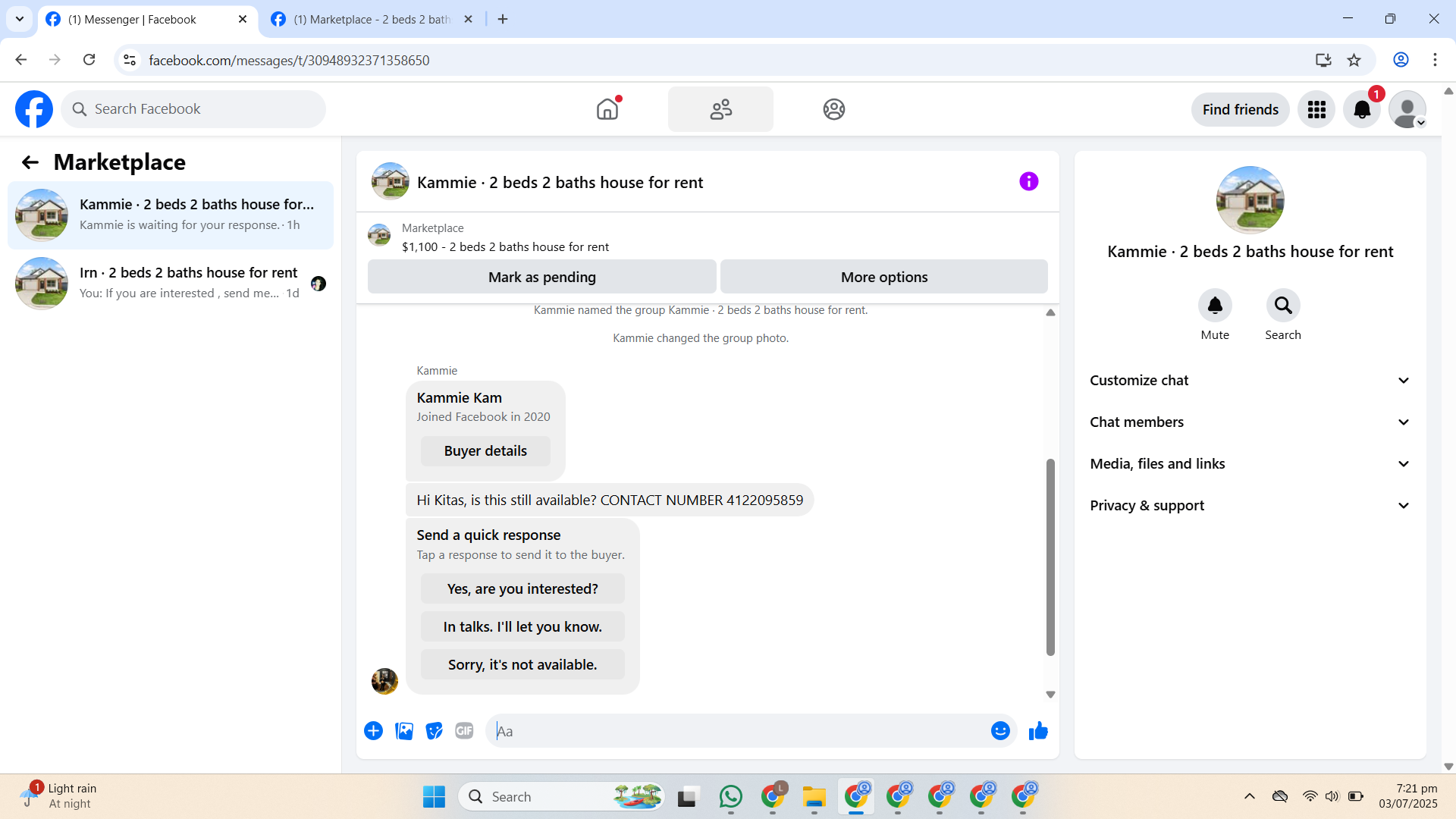1456x819 pixels.
Task: Mute this conversation with bell icon
Action: coord(1214,306)
